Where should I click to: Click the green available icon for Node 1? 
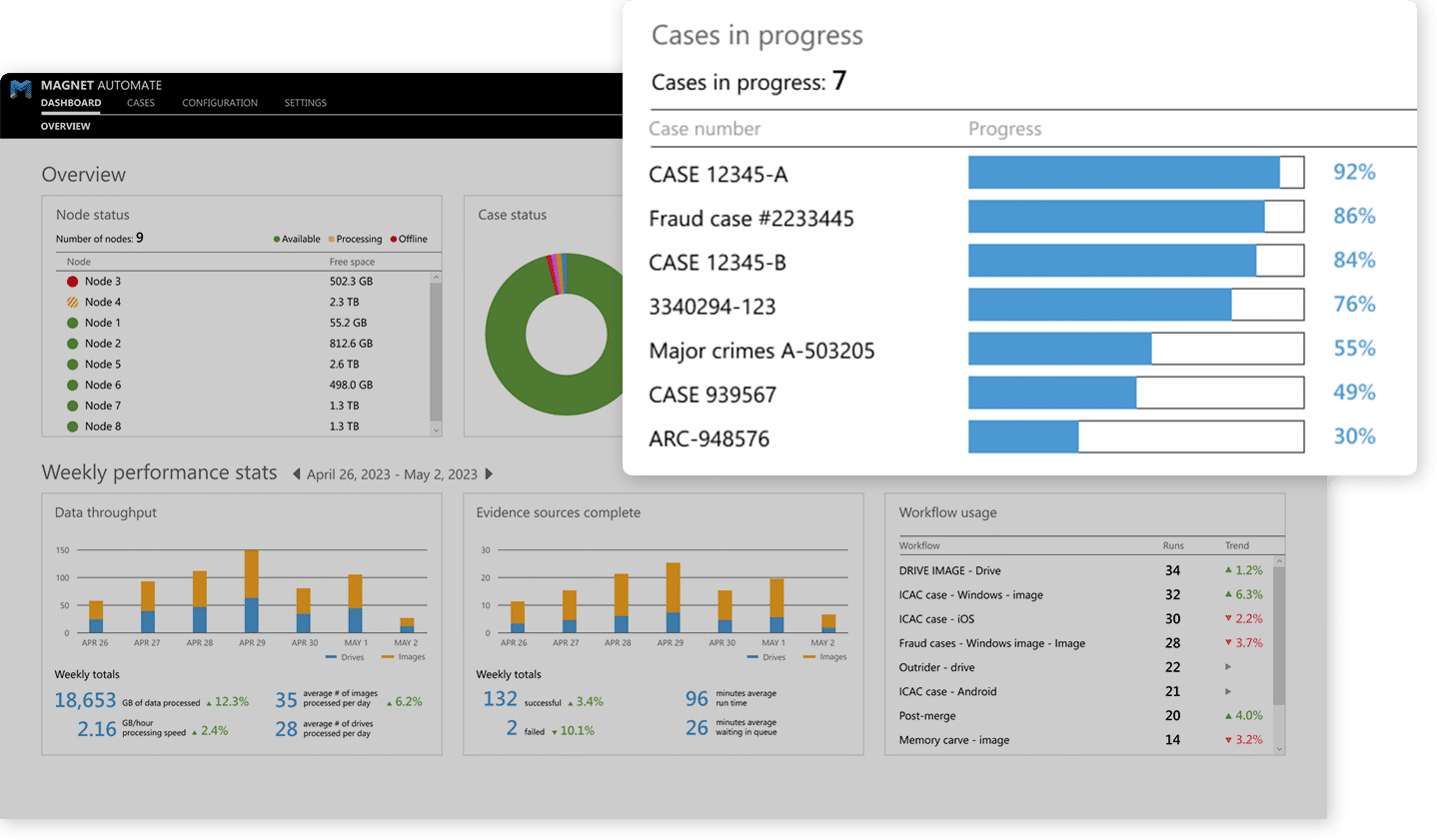click(x=72, y=323)
